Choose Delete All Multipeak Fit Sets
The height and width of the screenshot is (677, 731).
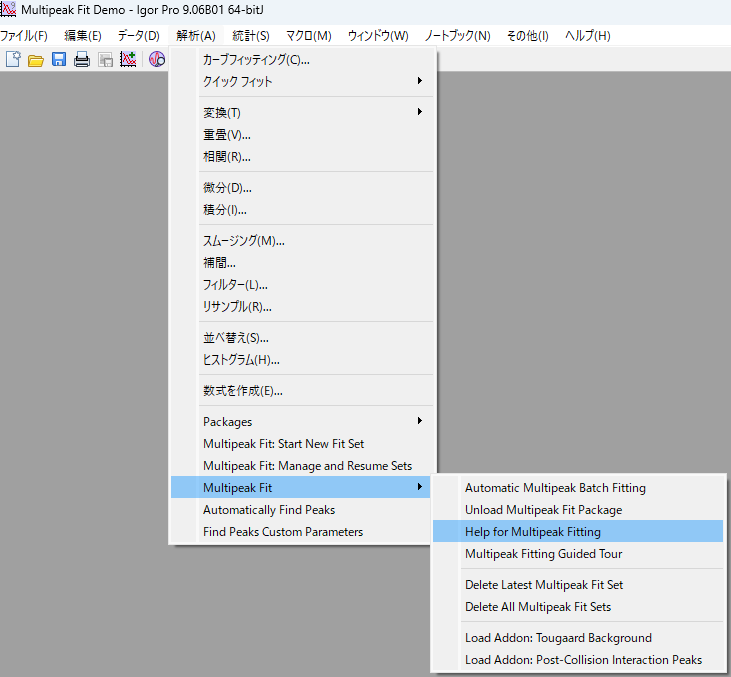pos(578,607)
